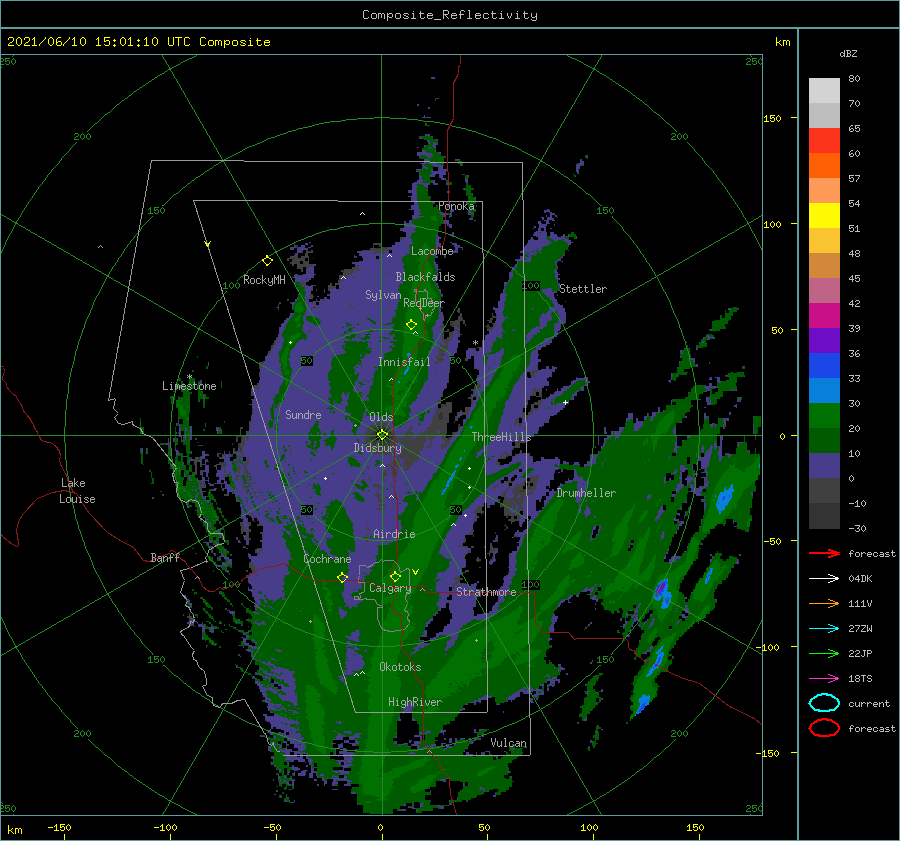Click the Innisfail label
The height and width of the screenshot is (841, 900).
point(404,362)
